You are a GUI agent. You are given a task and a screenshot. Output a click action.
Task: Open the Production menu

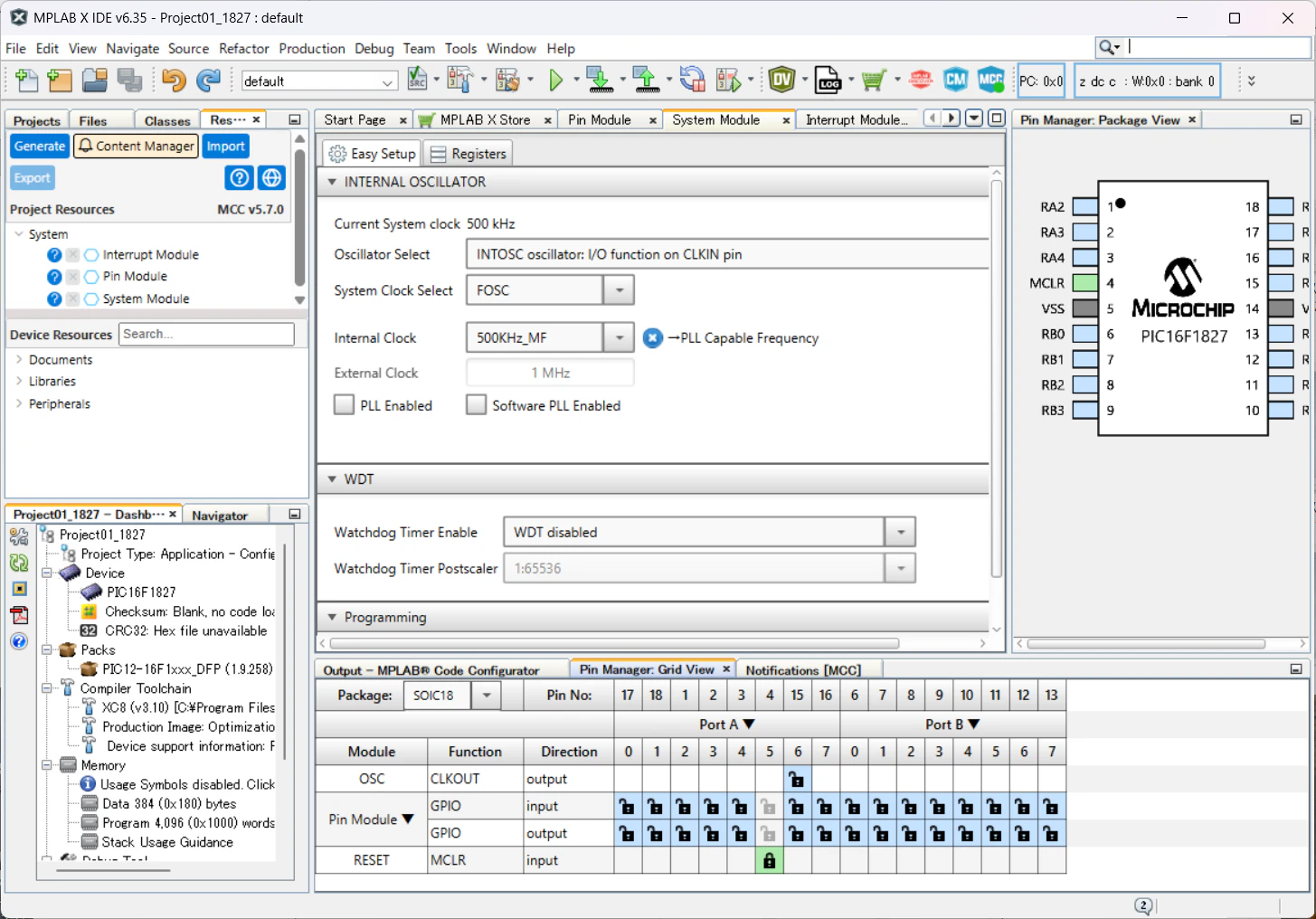click(311, 48)
